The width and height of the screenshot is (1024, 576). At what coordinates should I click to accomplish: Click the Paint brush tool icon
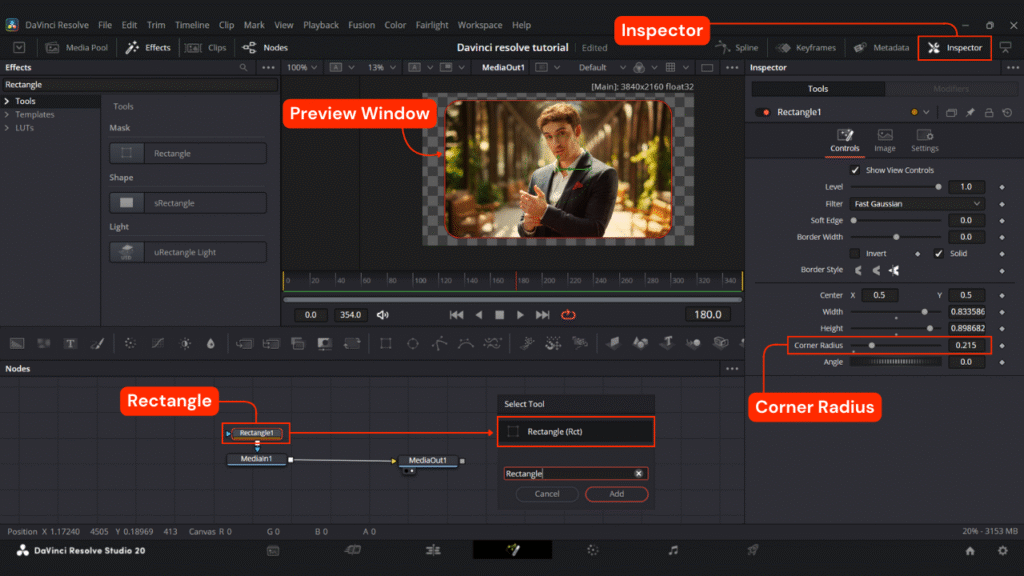pos(97,343)
